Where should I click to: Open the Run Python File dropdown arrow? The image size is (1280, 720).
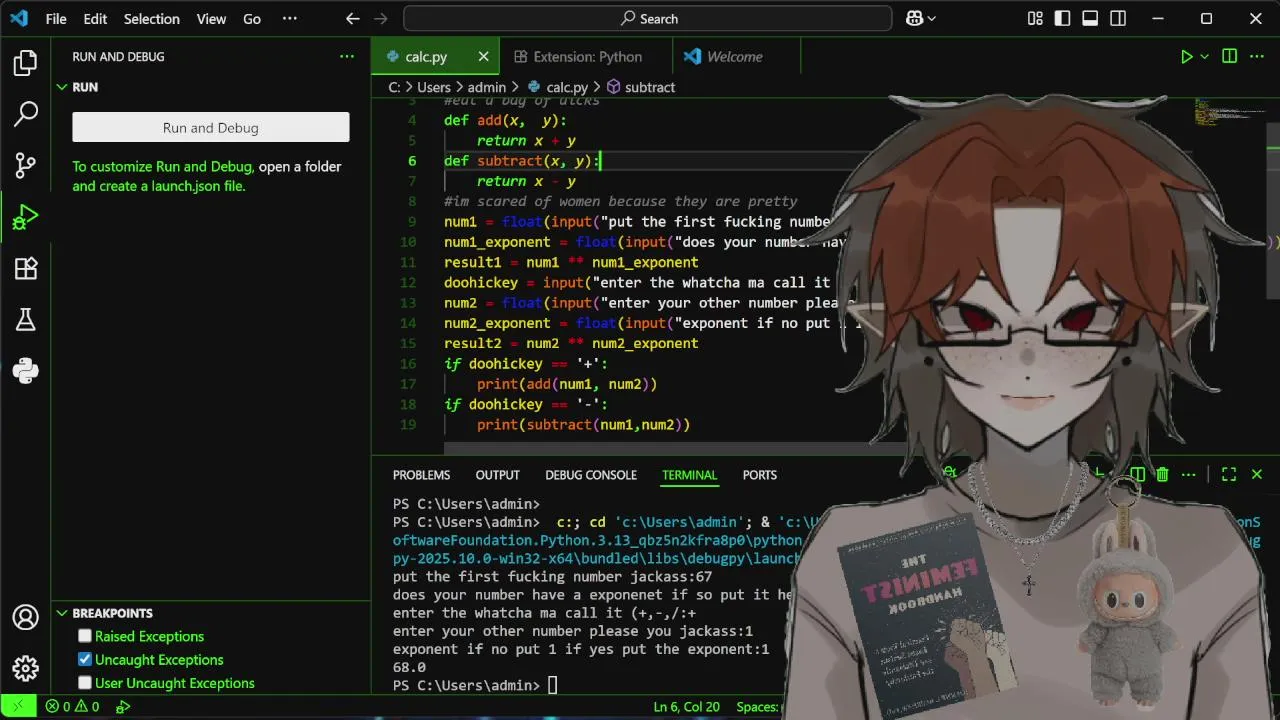click(x=1204, y=57)
